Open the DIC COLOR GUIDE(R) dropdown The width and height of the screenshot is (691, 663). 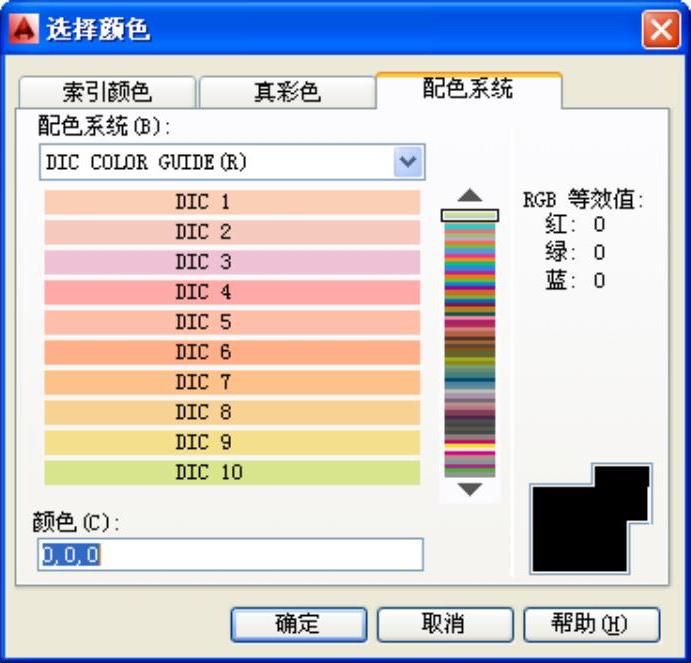pyautogui.click(x=232, y=162)
